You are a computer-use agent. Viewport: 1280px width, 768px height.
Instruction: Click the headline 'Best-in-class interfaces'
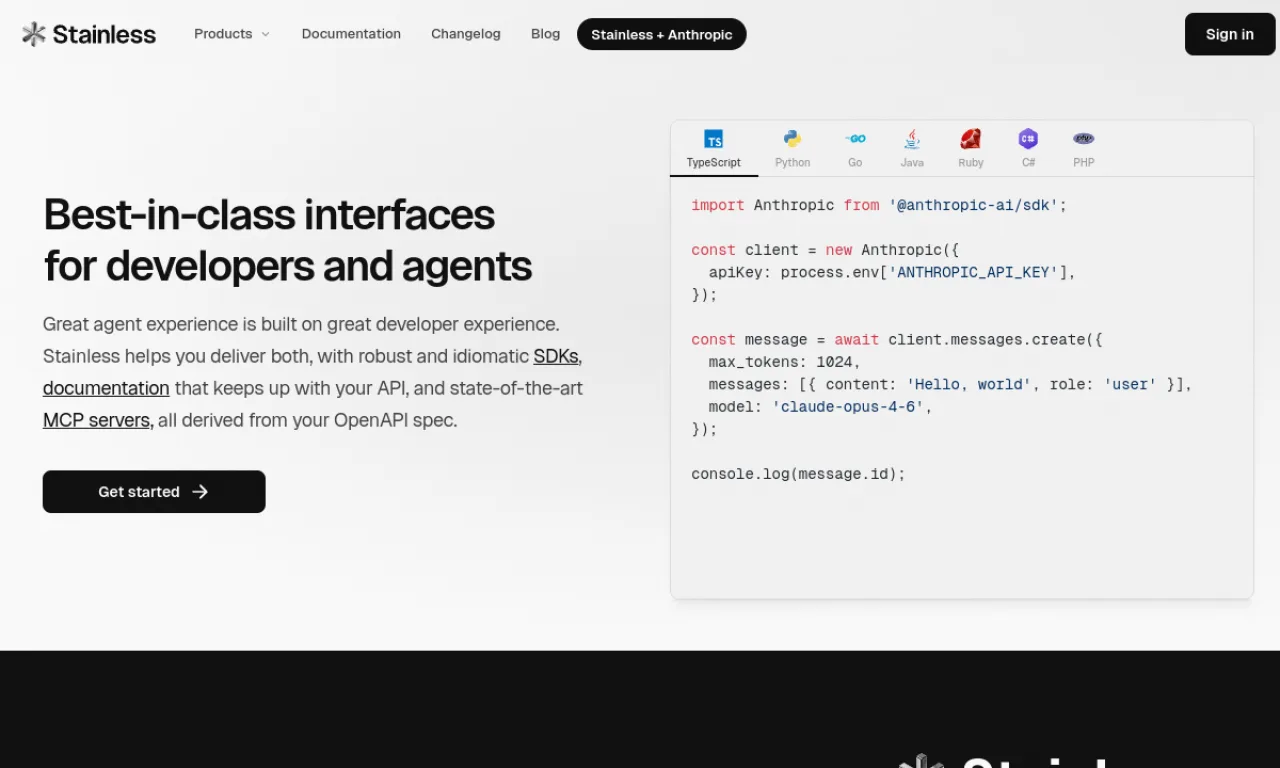click(269, 214)
